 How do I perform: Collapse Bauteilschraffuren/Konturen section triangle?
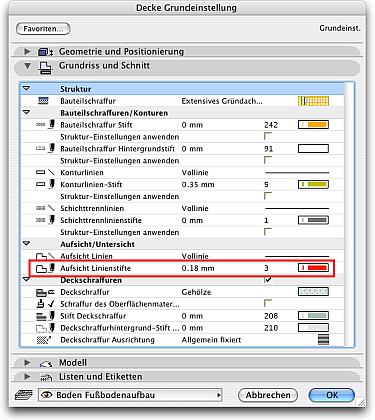[26, 113]
